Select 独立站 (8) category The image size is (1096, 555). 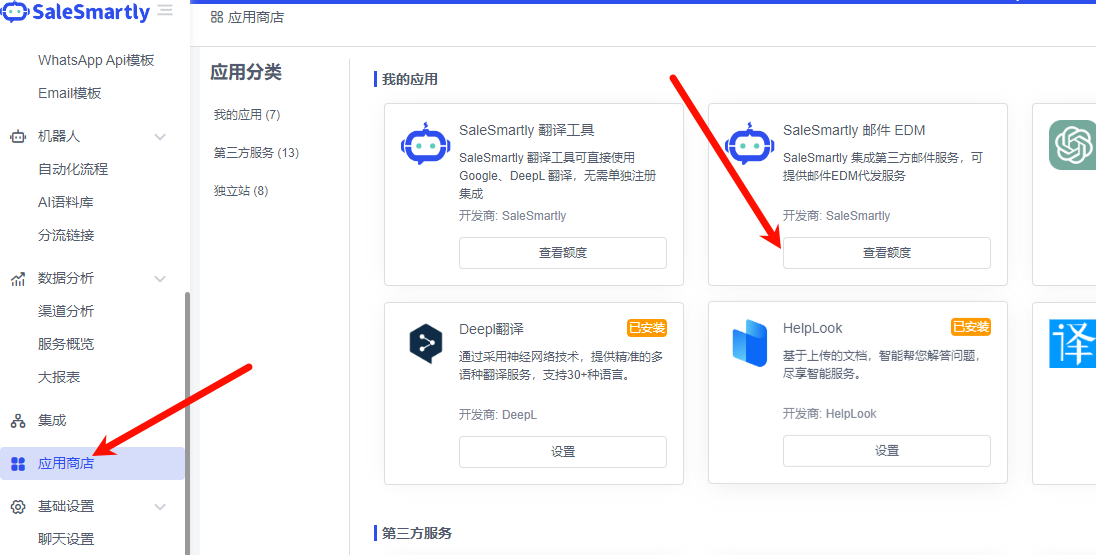[x=241, y=191]
